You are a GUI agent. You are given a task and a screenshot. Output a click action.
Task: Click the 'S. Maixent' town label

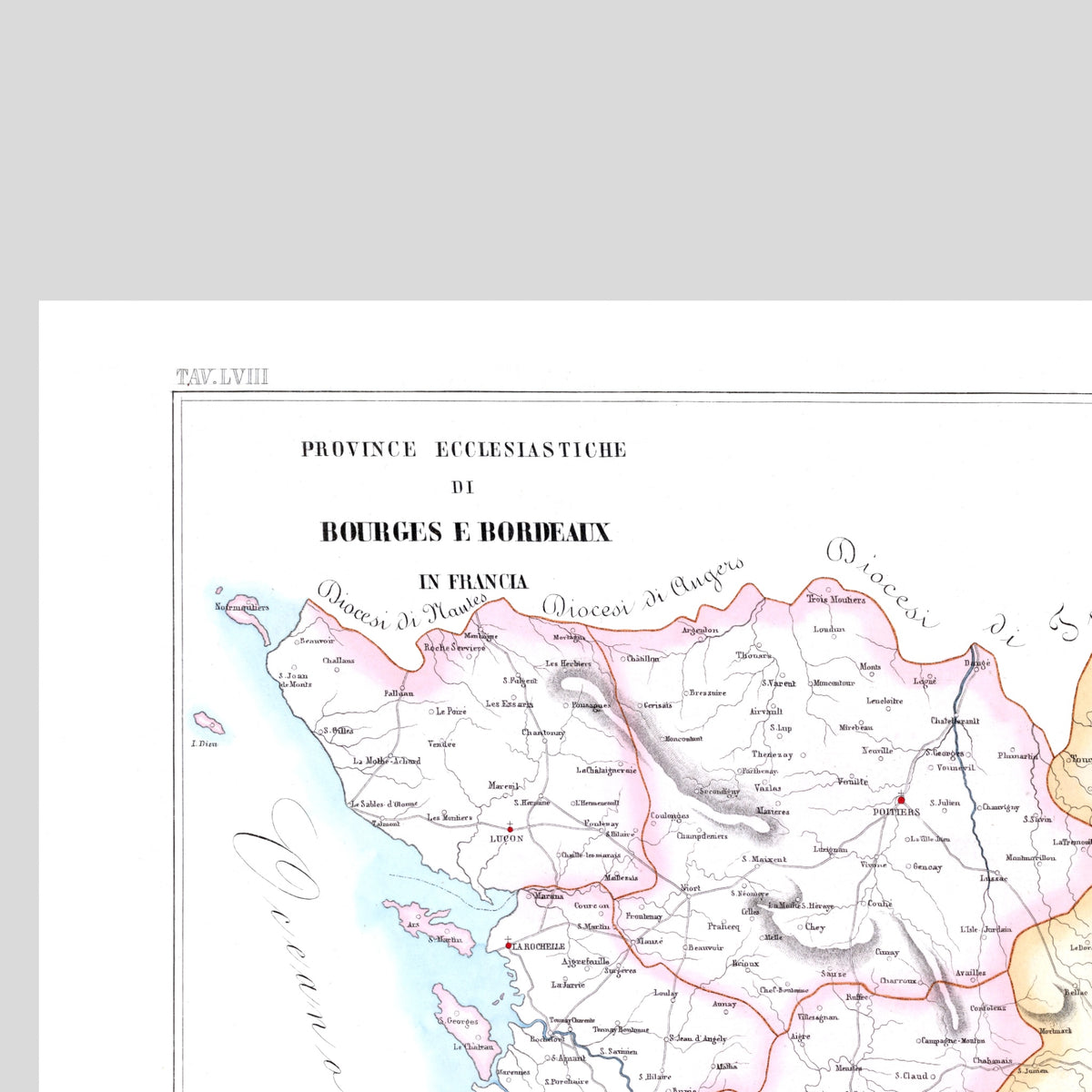764,859
